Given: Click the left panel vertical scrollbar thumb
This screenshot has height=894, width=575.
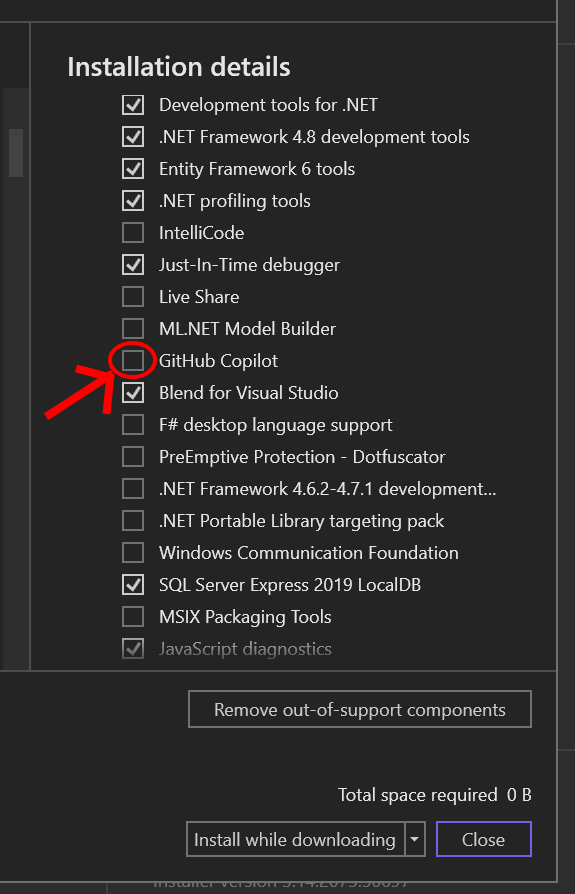Looking at the screenshot, I should (16, 153).
